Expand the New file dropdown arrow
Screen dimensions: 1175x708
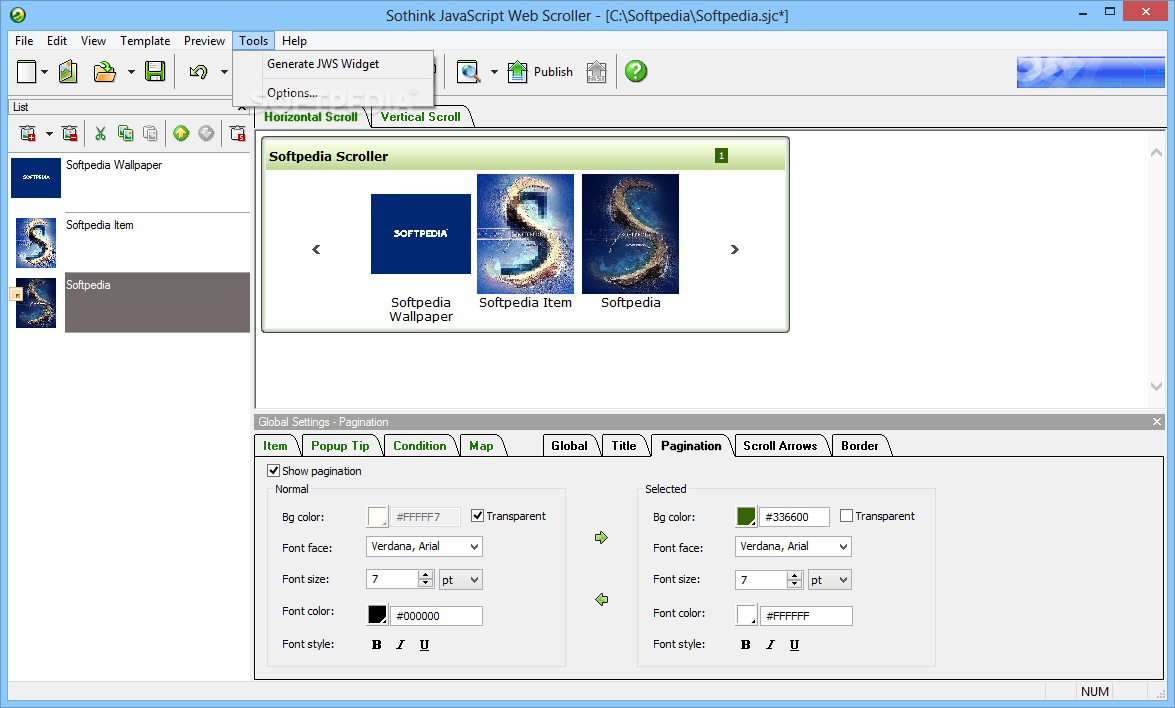point(44,72)
